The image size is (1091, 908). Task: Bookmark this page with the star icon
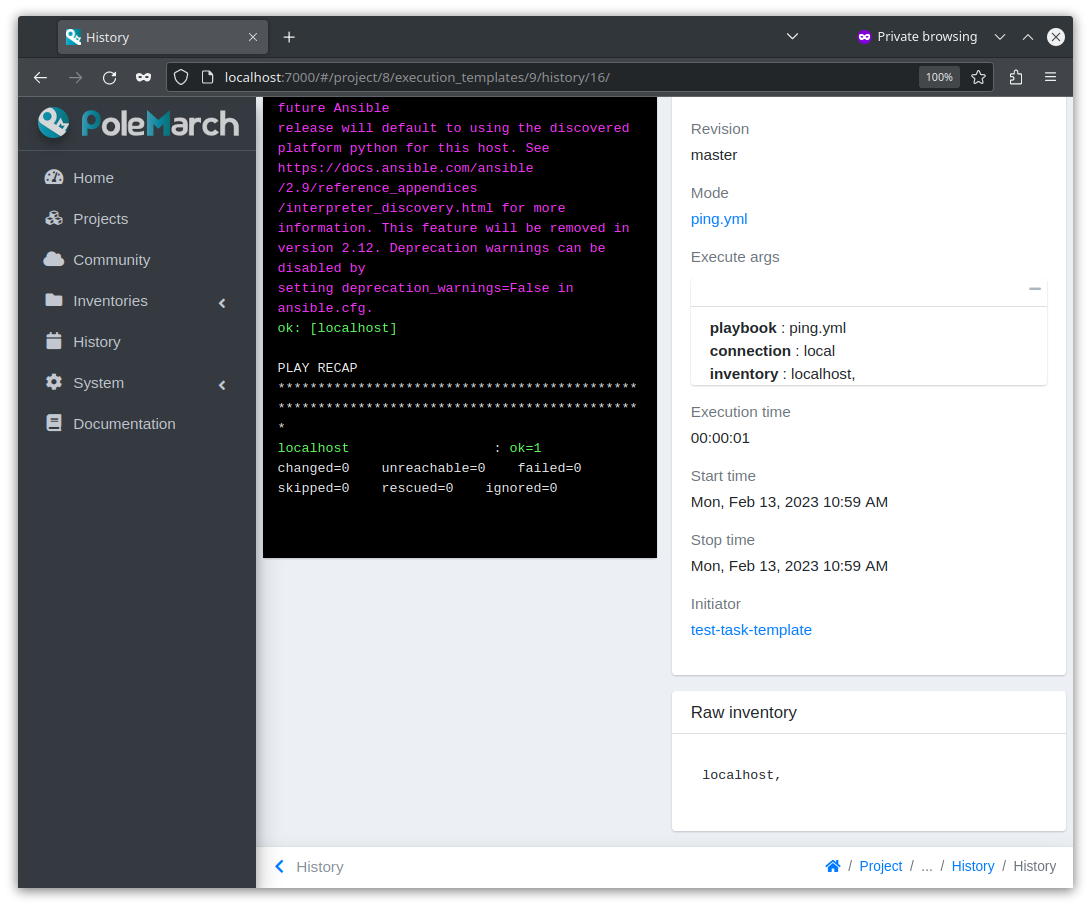pos(978,77)
